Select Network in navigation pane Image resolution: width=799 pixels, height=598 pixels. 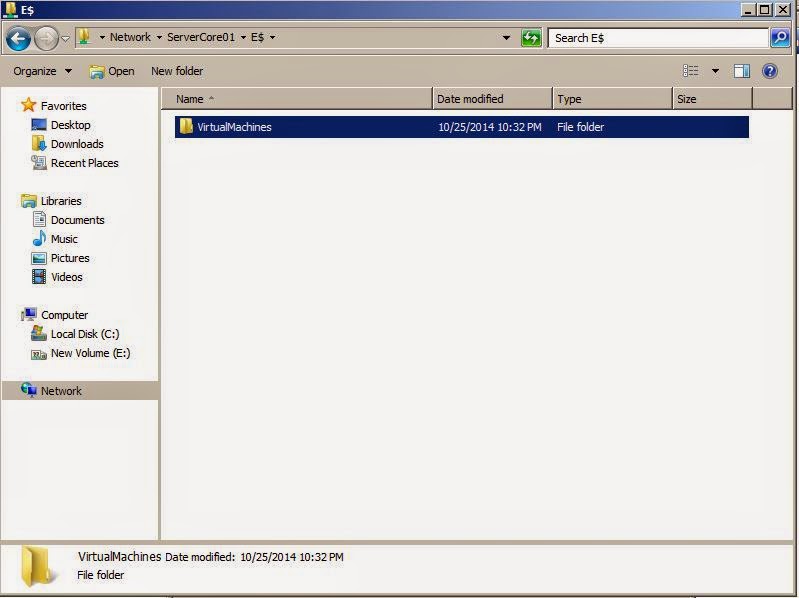[x=61, y=391]
